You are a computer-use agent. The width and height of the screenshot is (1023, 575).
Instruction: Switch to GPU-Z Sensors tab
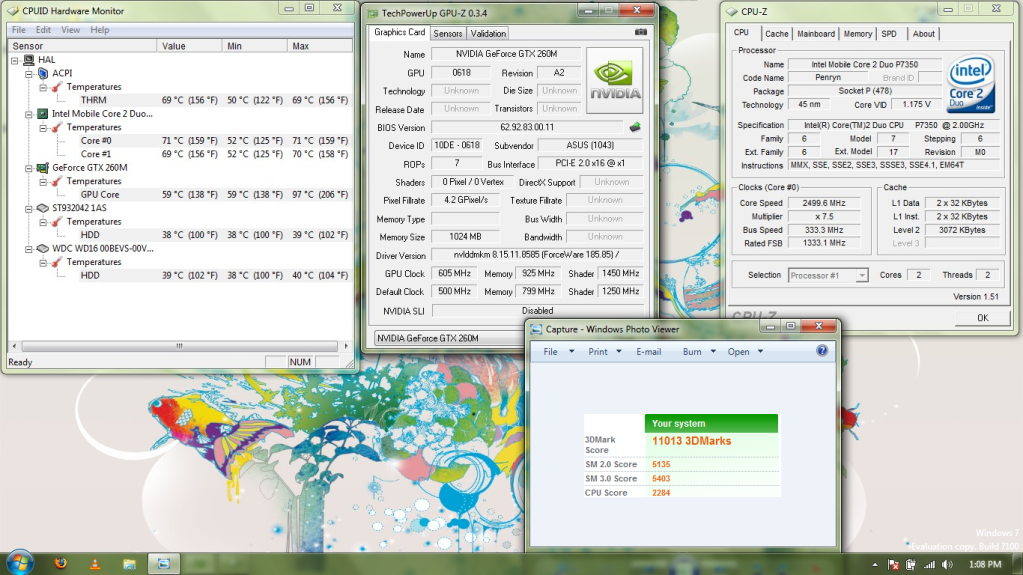click(448, 33)
